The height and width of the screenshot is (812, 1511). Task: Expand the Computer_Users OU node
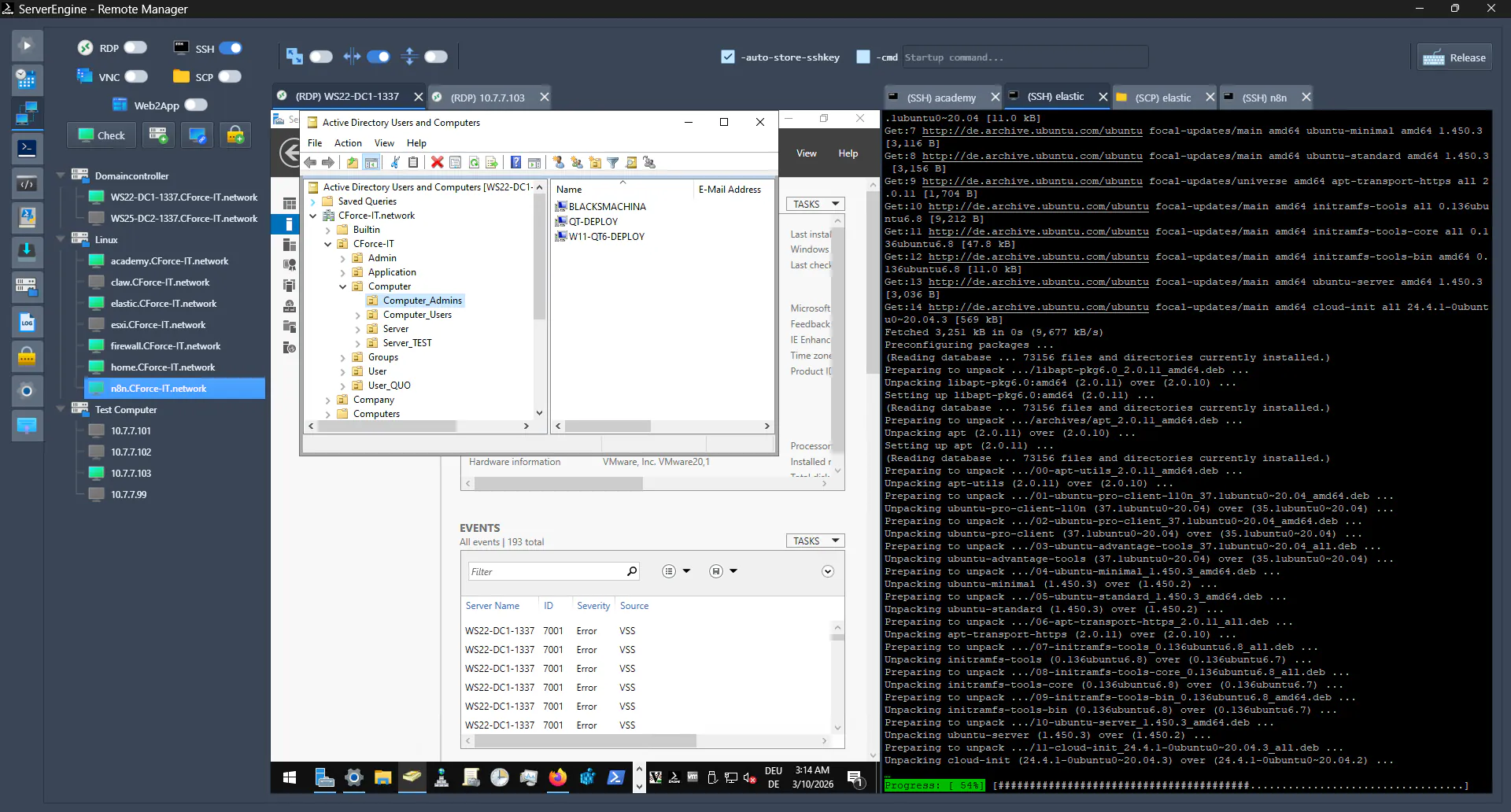pyautogui.click(x=357, y=315)
